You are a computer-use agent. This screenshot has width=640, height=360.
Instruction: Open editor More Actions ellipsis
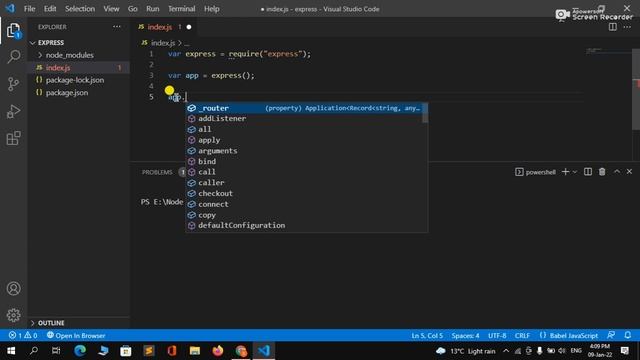point(627,27)
